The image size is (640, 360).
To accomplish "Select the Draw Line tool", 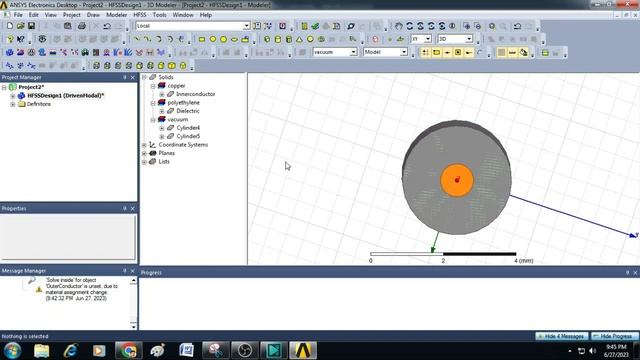I will 137,39.
